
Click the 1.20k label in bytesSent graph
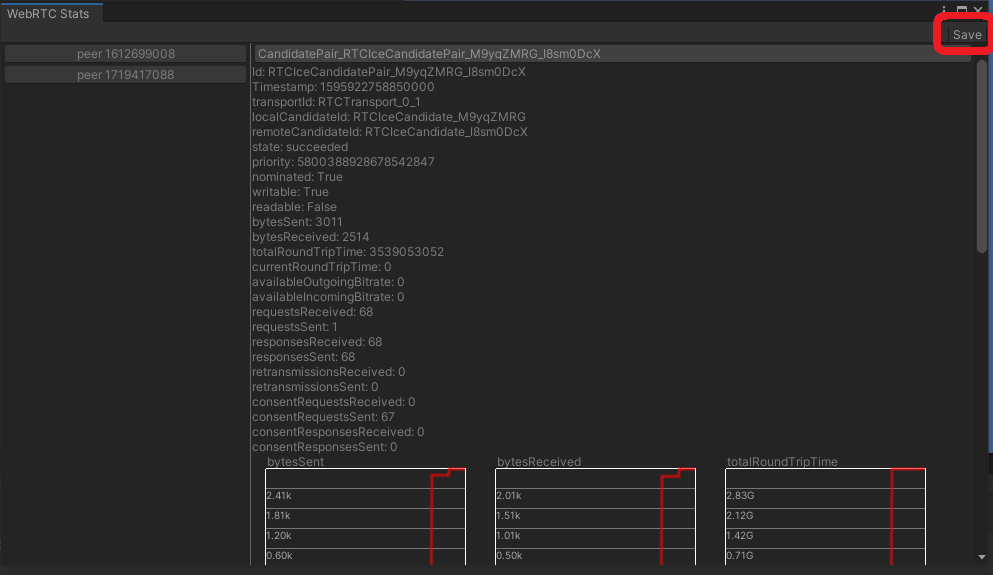(279, 536)
